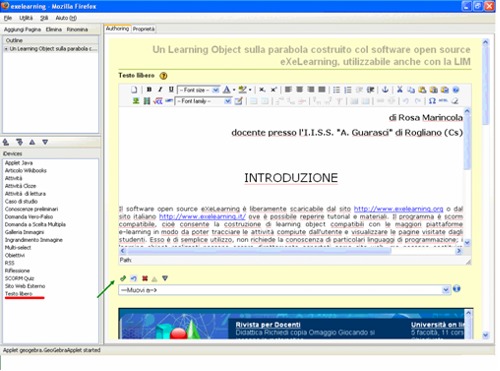Save the iDevice with the green checkmark
Viewport: 500px width, 371px height.
(x=123, y=278)
